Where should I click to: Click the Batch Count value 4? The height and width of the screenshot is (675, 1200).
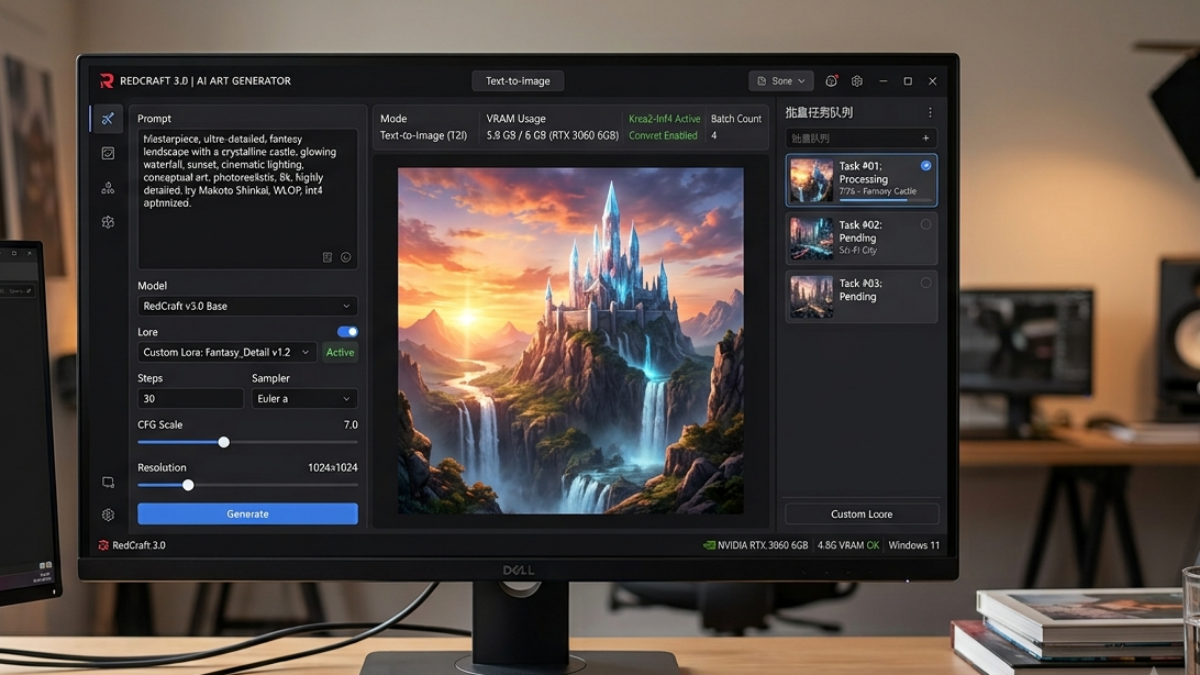pos(714,135)
